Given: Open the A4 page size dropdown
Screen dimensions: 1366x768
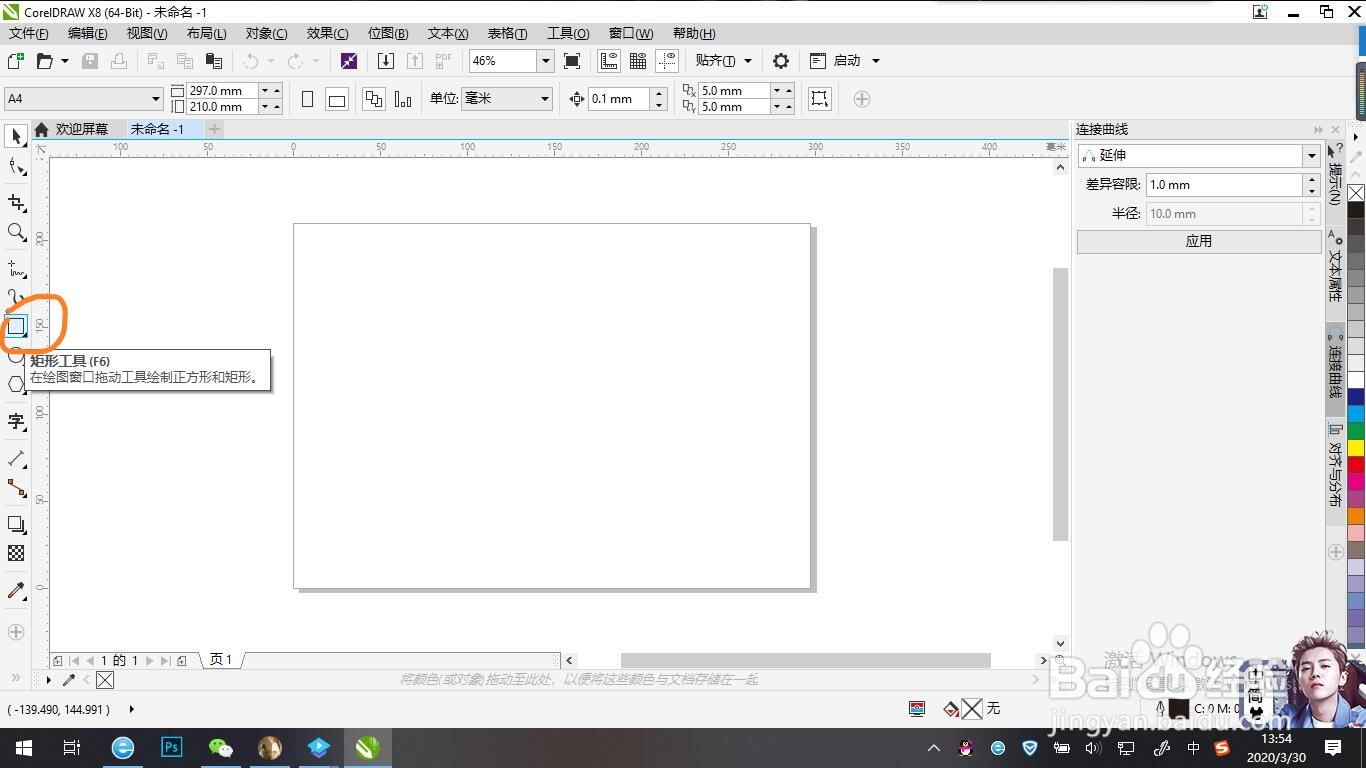Looking at the screenshot, I should point(156,99).
